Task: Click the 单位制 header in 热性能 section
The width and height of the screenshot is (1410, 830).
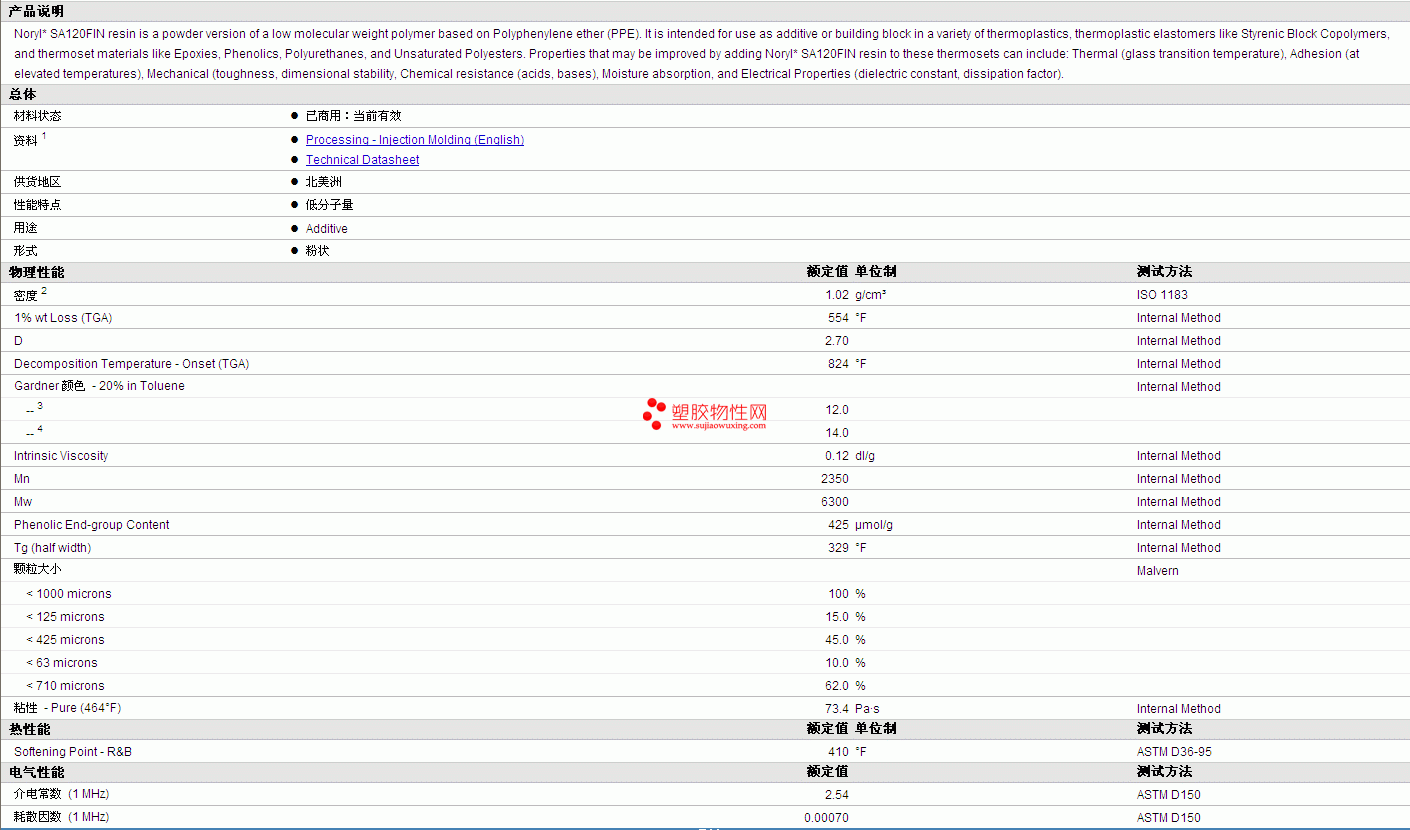Action: point(876,729)
